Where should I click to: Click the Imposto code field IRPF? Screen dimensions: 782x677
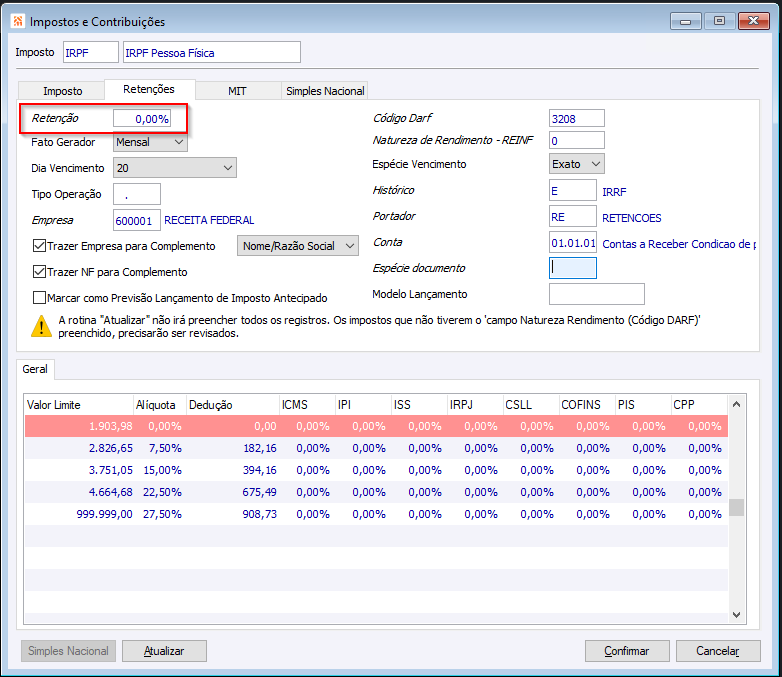click(91, 52)
